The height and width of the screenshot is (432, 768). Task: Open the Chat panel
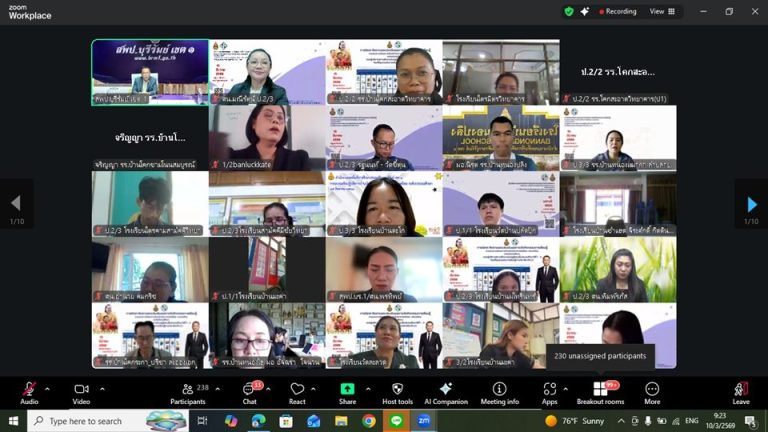click(x=249, y=391)
